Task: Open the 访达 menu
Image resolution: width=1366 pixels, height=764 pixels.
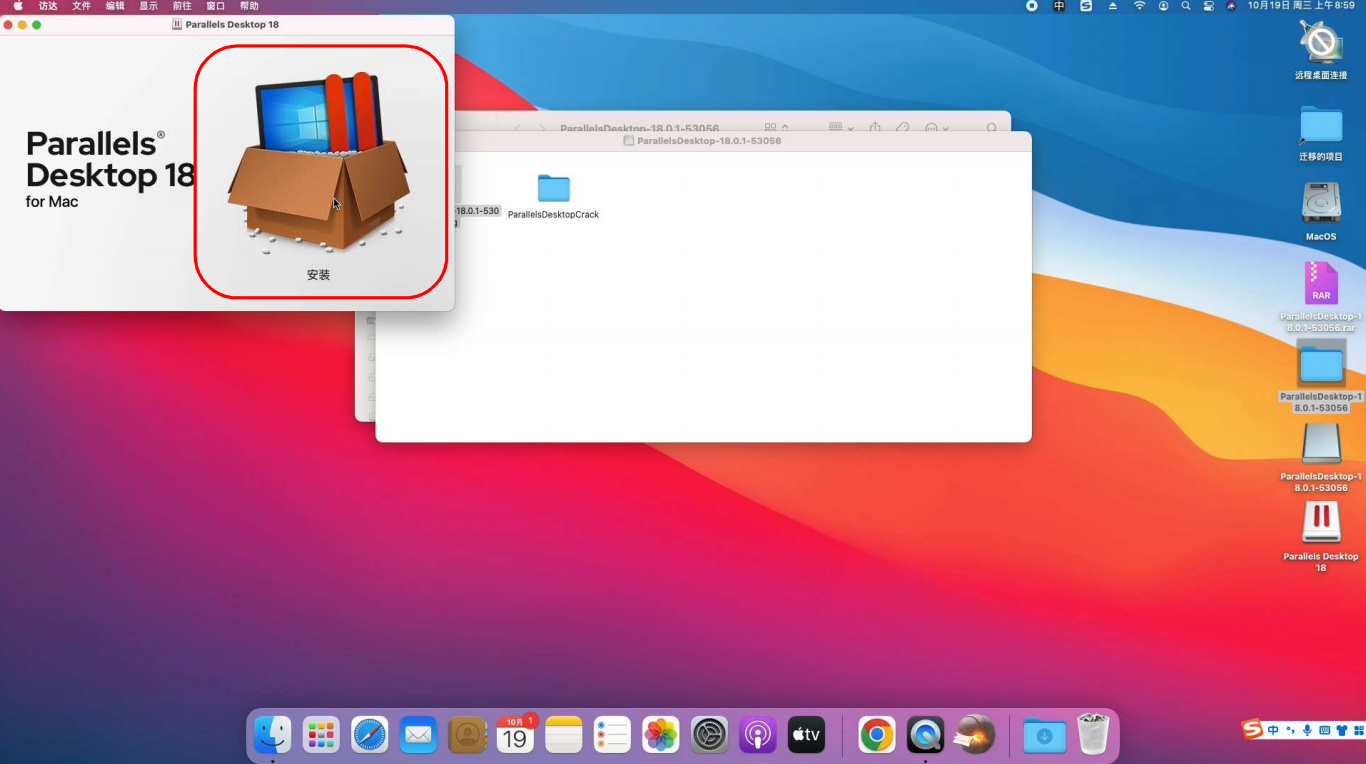Action: 48,6
